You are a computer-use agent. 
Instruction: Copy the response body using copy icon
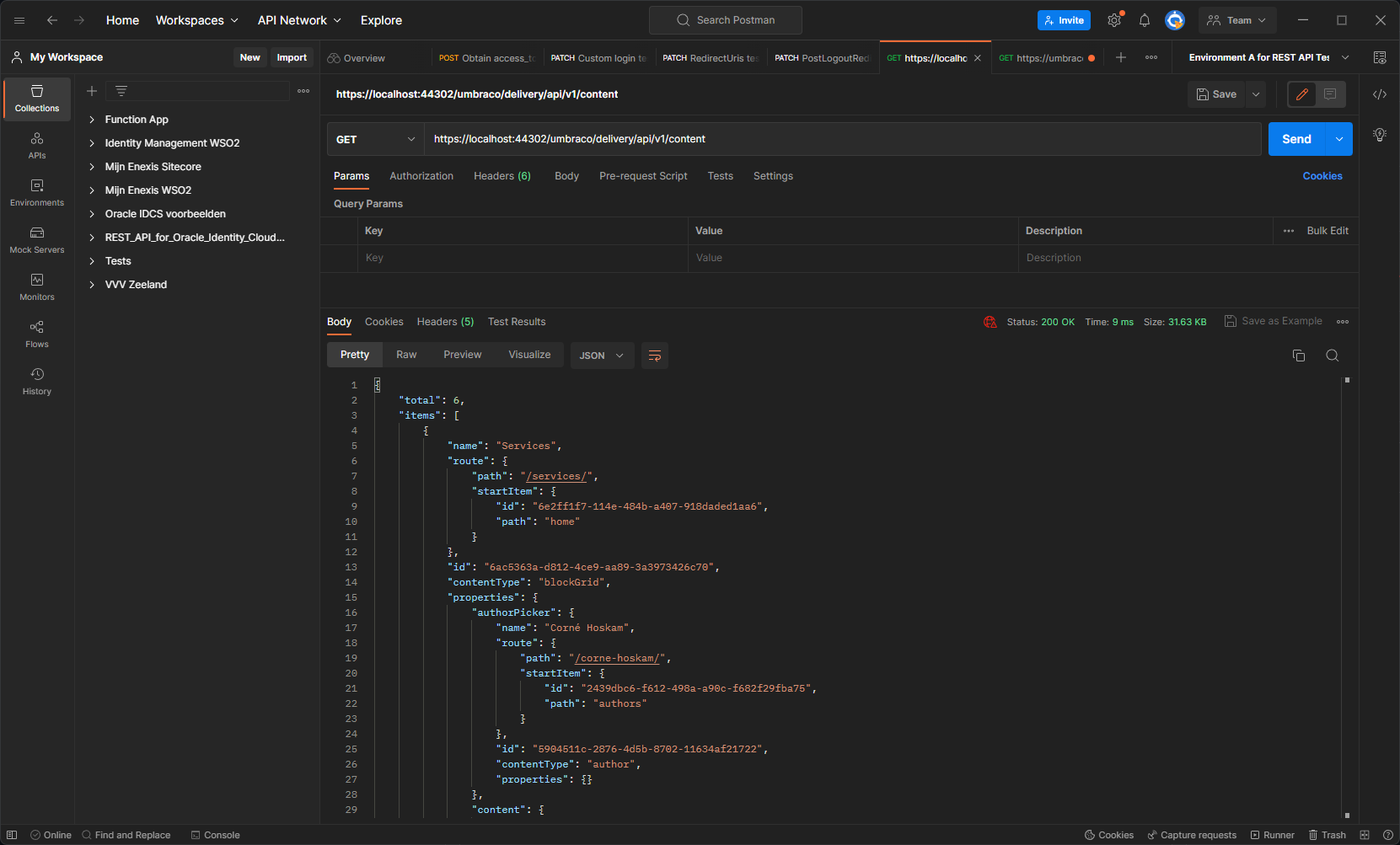(x=1299, y=355)
